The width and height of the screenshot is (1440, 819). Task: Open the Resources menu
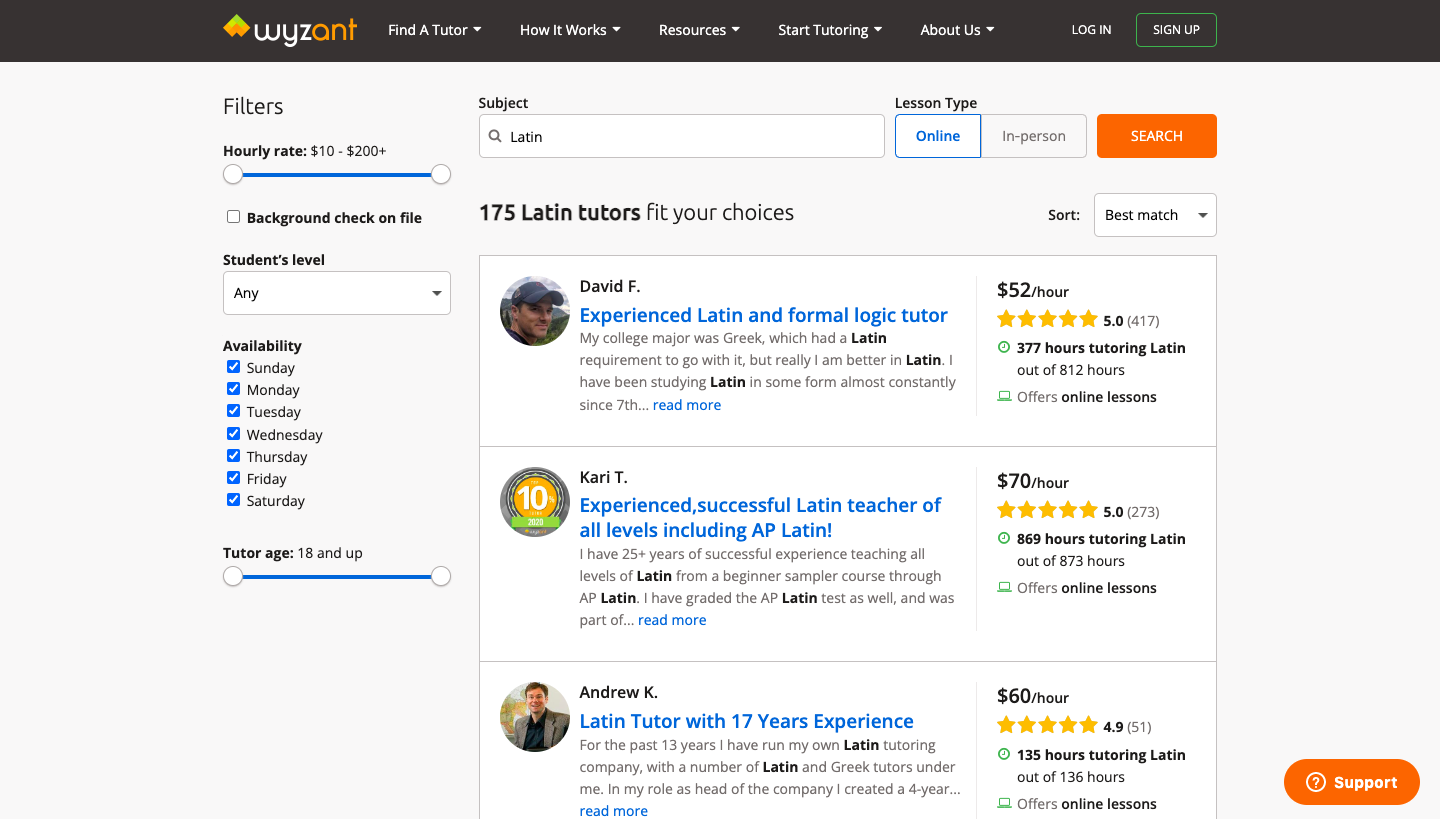point(699,30)
